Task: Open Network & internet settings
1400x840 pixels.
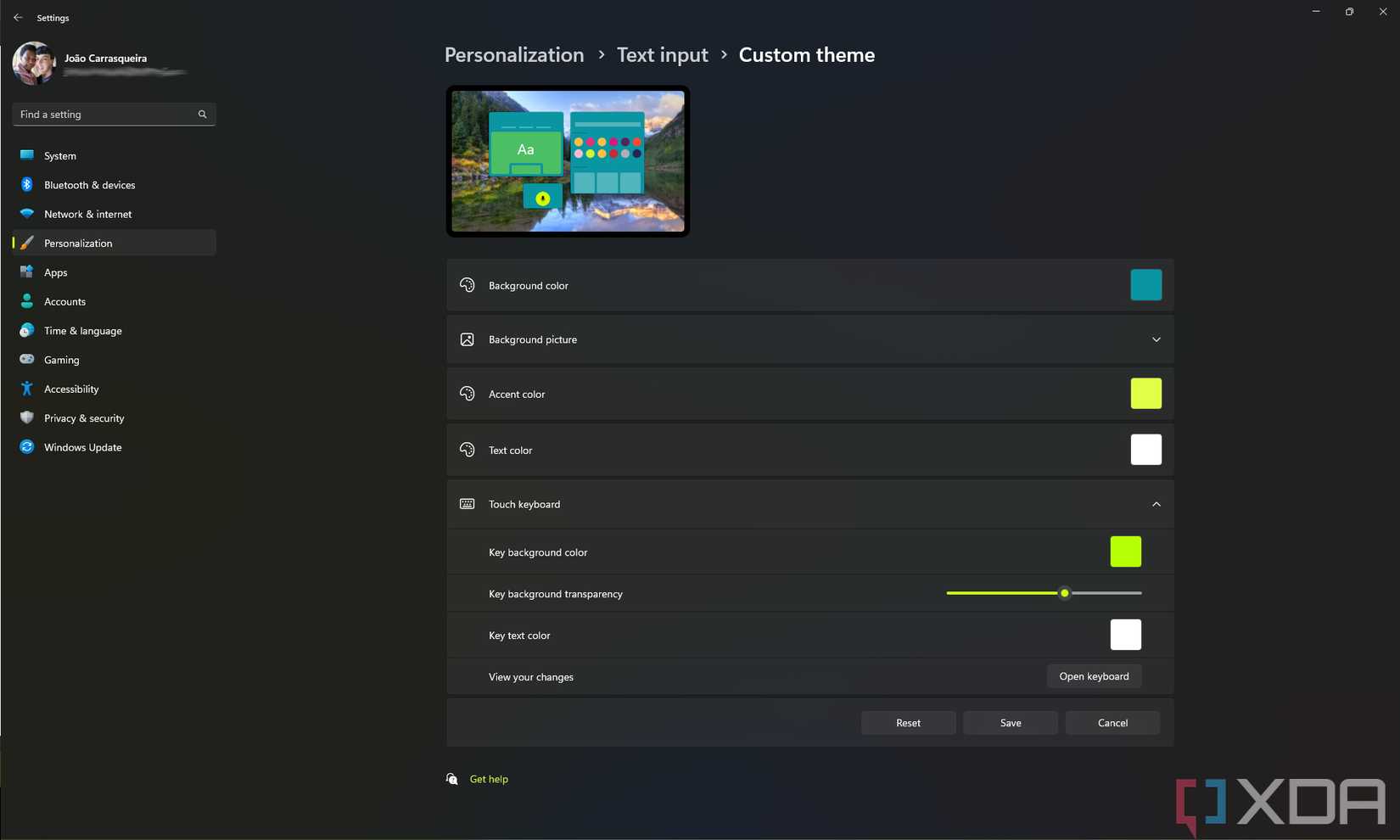Action: point(87,214)
